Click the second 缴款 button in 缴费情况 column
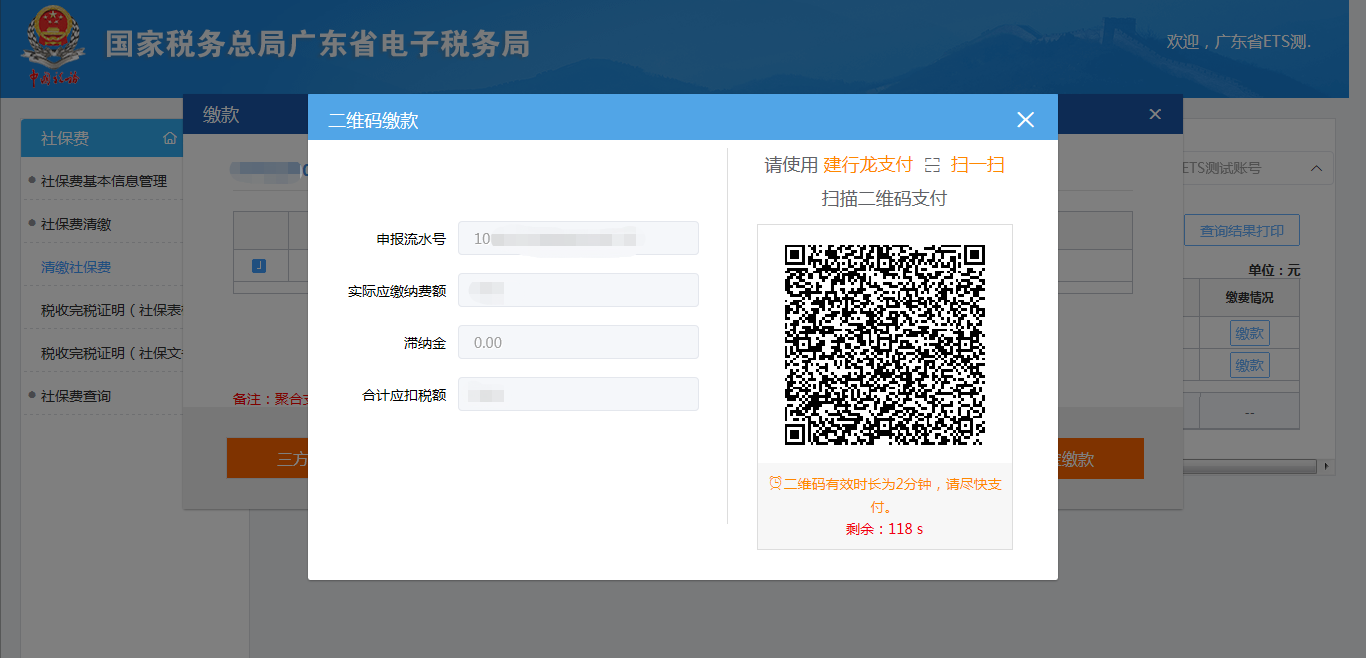Image resolution: width=1366 pixels, height=658 pixels. pos(1249,364)
